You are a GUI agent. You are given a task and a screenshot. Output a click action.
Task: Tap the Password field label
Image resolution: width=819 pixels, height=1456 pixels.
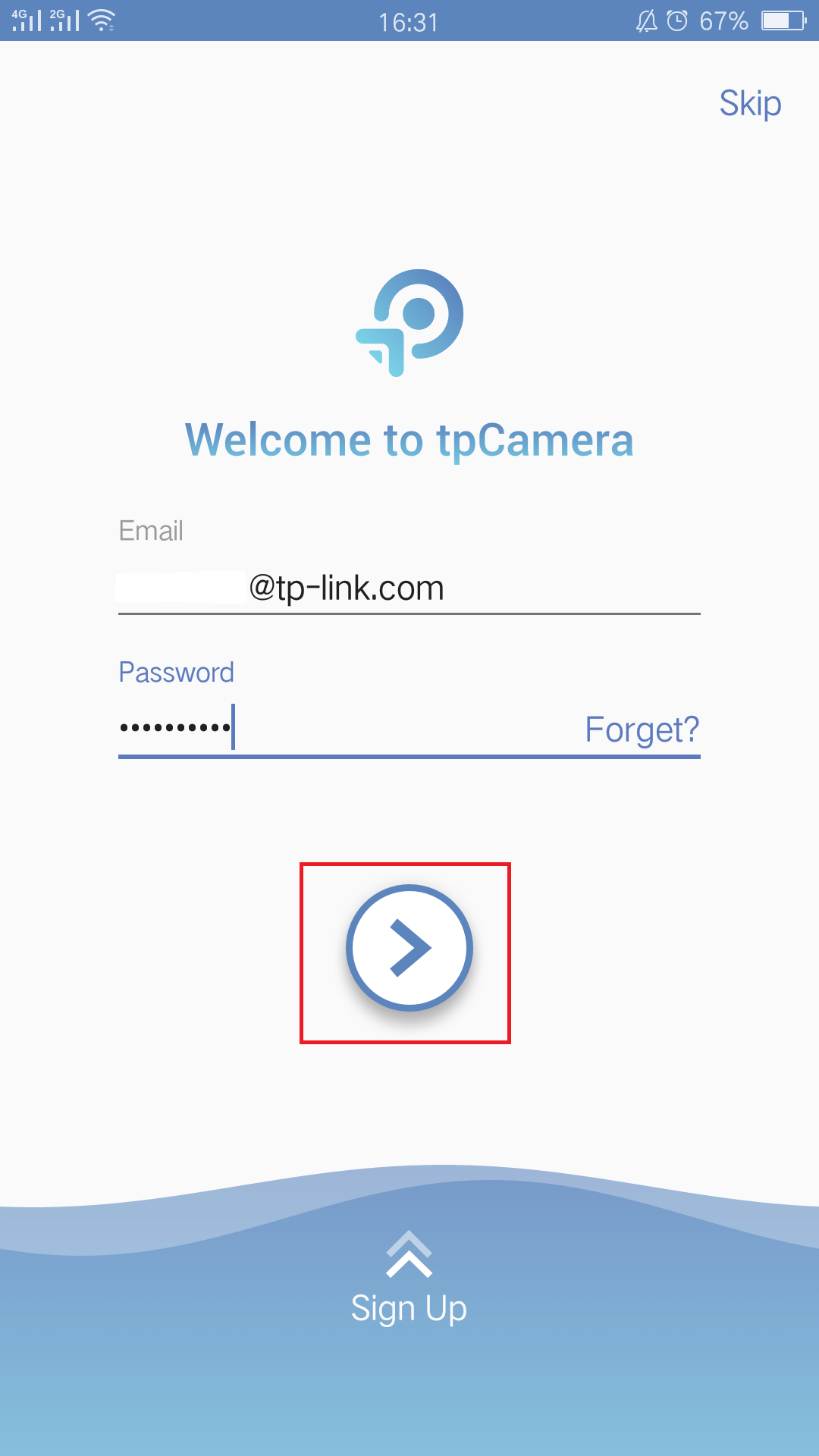click(x=177, y=673)
